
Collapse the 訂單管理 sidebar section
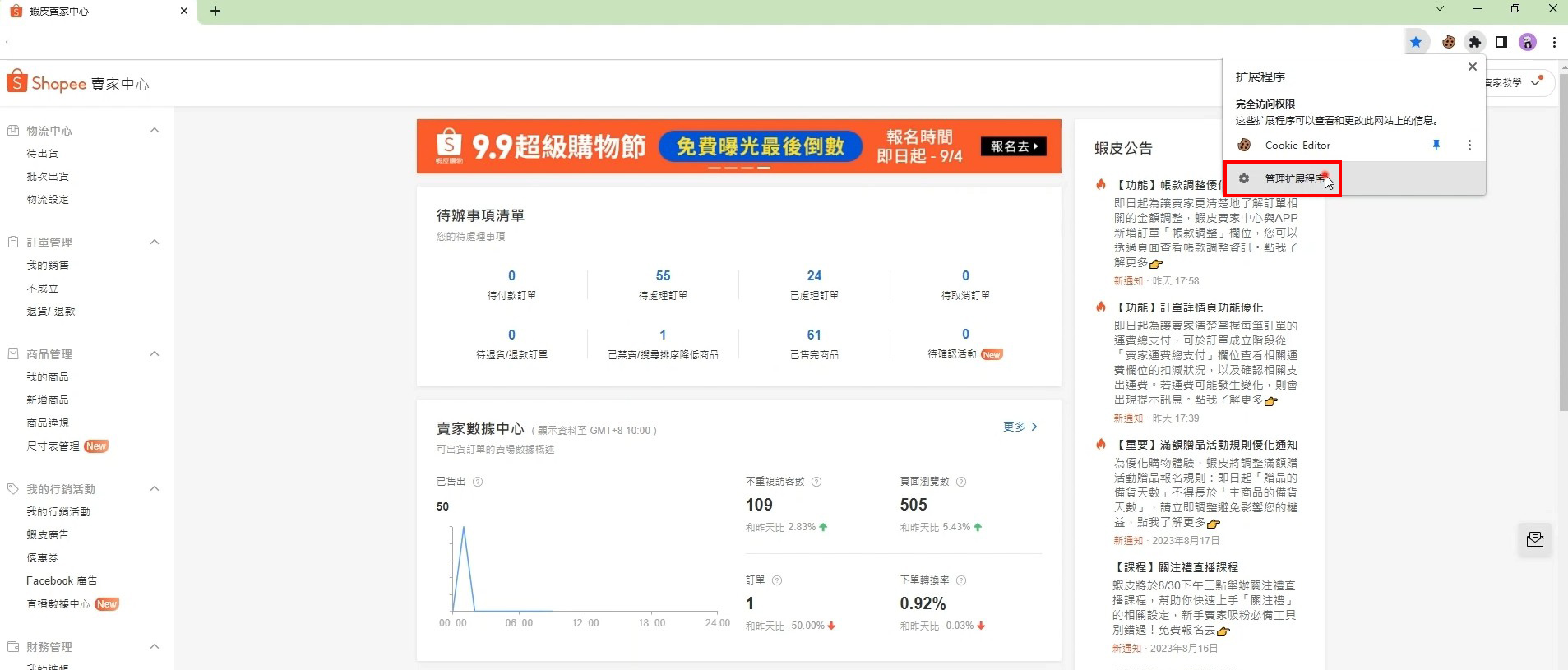(155, 243)
